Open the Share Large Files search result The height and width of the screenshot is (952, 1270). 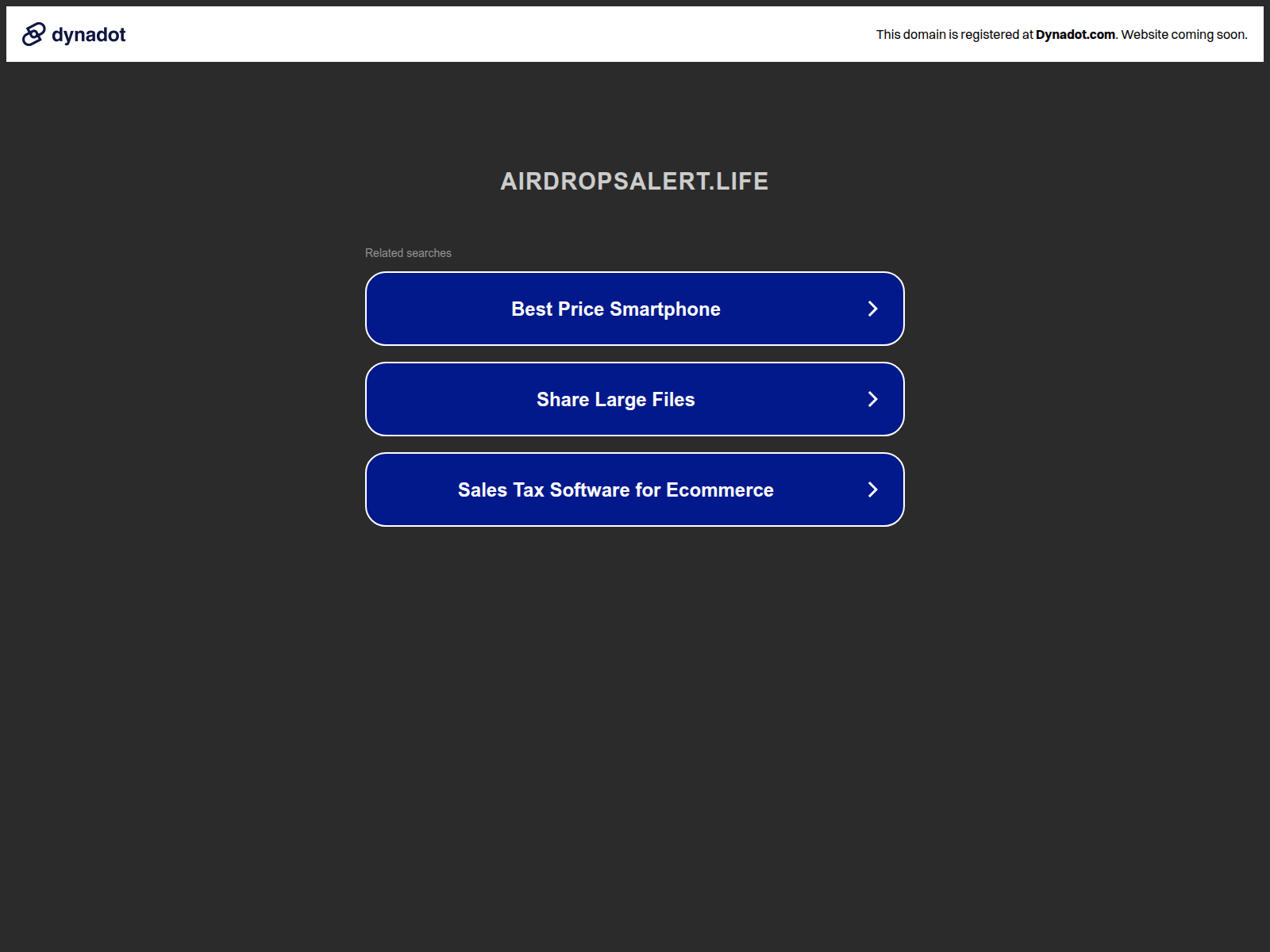615,399
